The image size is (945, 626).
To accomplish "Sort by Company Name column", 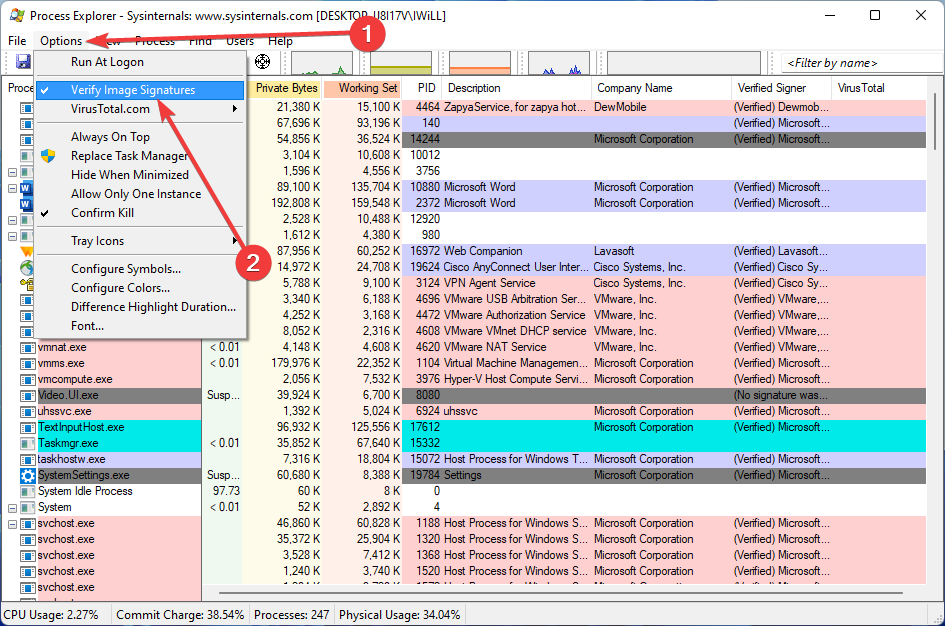I will pos(662,88).
